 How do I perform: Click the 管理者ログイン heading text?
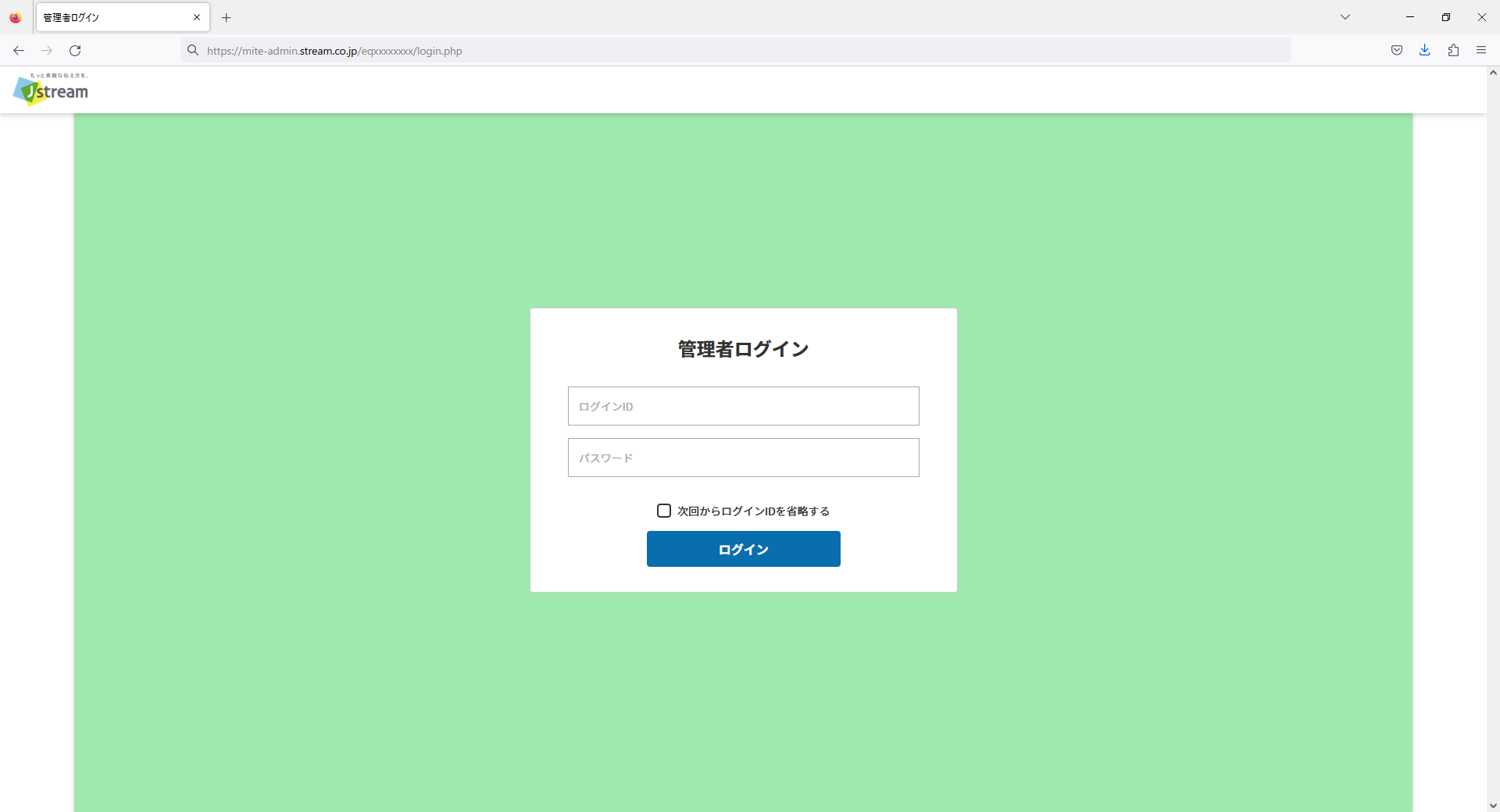pyautogui.click(x=744, y=349)
